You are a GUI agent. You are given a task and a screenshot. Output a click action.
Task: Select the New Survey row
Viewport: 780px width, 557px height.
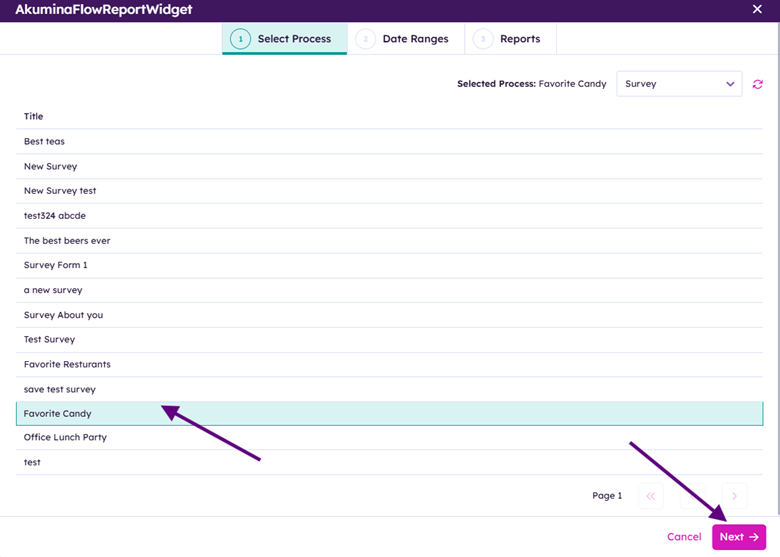[389, 166]
